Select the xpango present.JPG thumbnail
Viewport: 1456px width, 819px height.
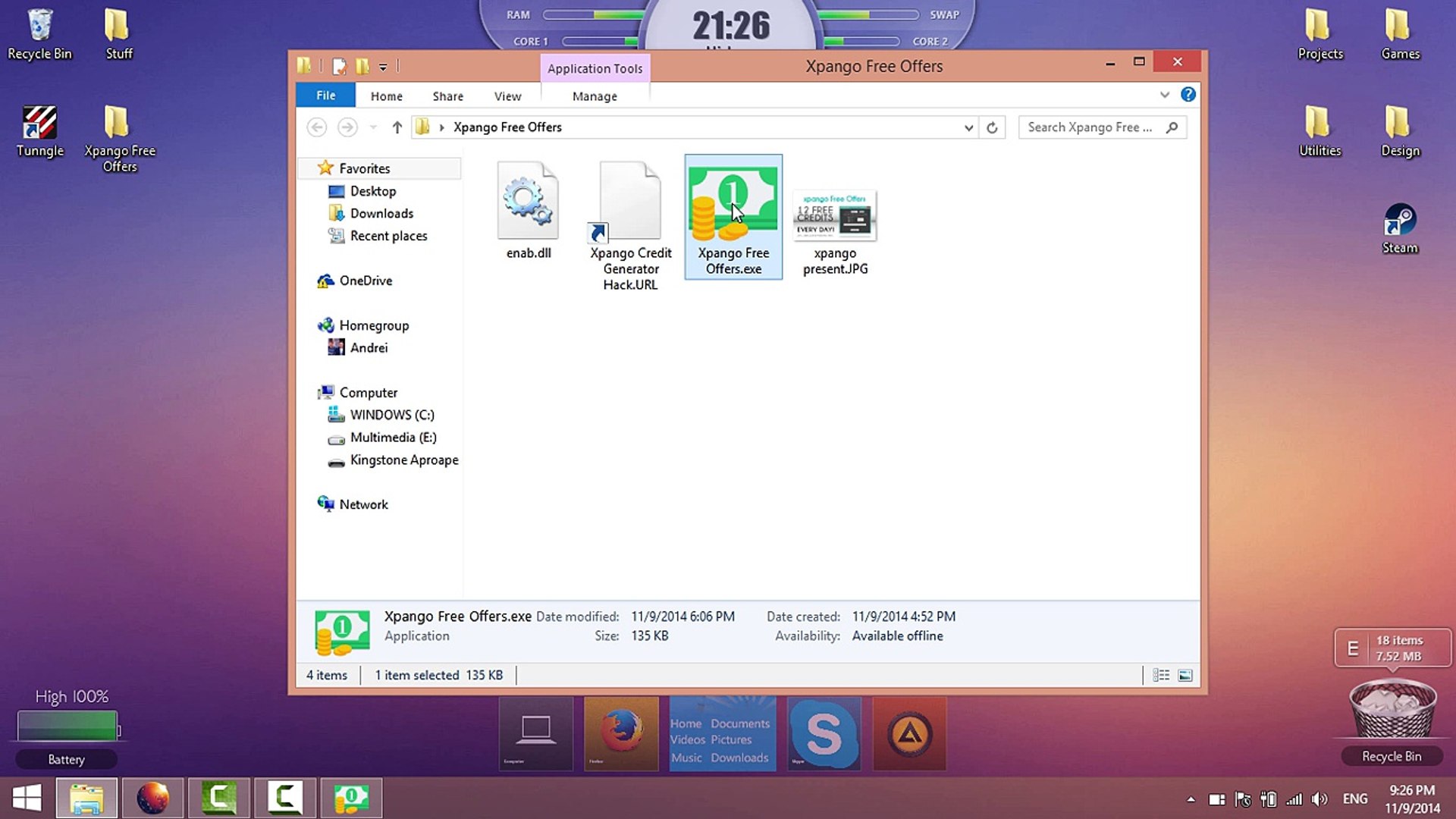point(834,216)
